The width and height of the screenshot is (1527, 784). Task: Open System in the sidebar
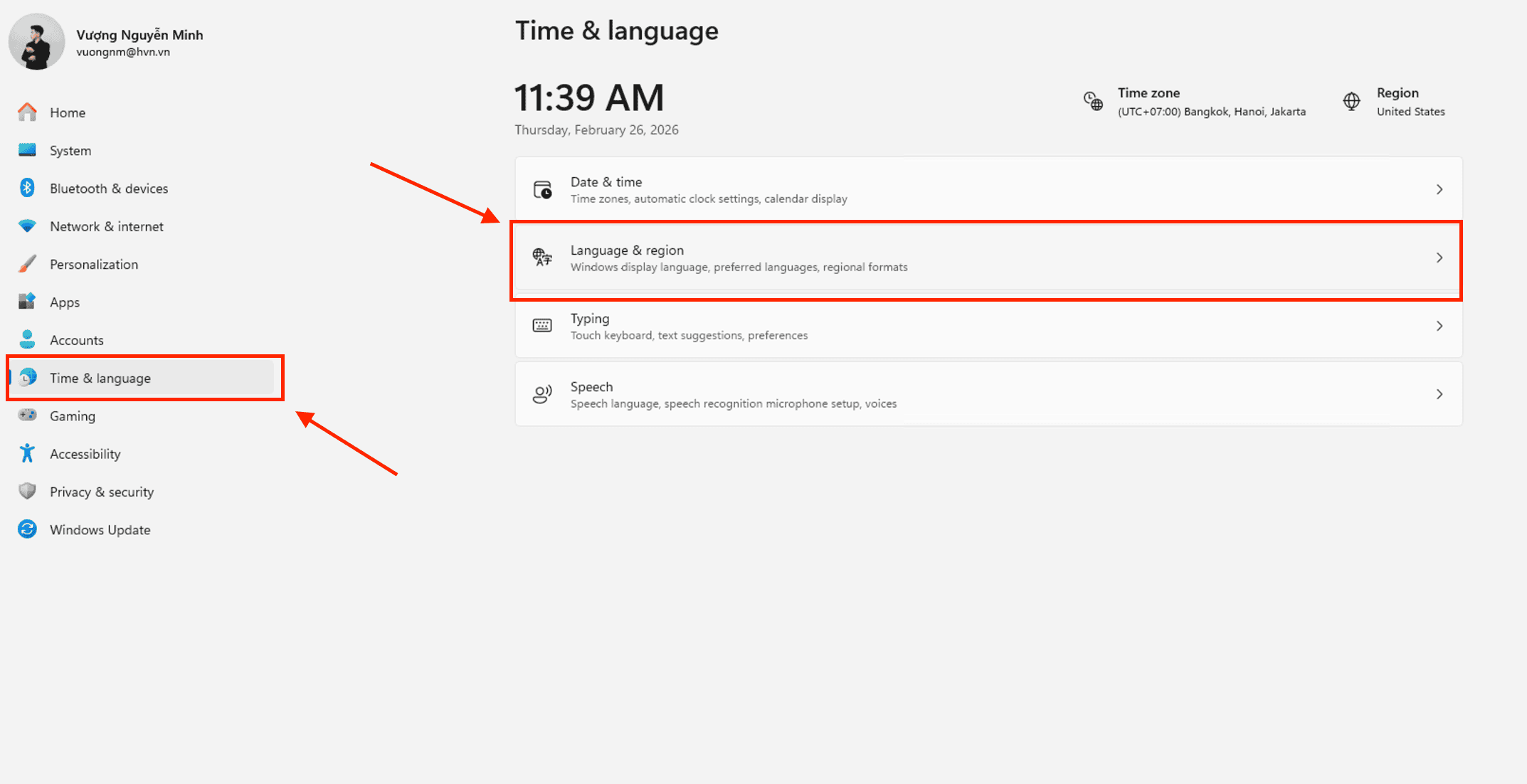click(70, 151)
